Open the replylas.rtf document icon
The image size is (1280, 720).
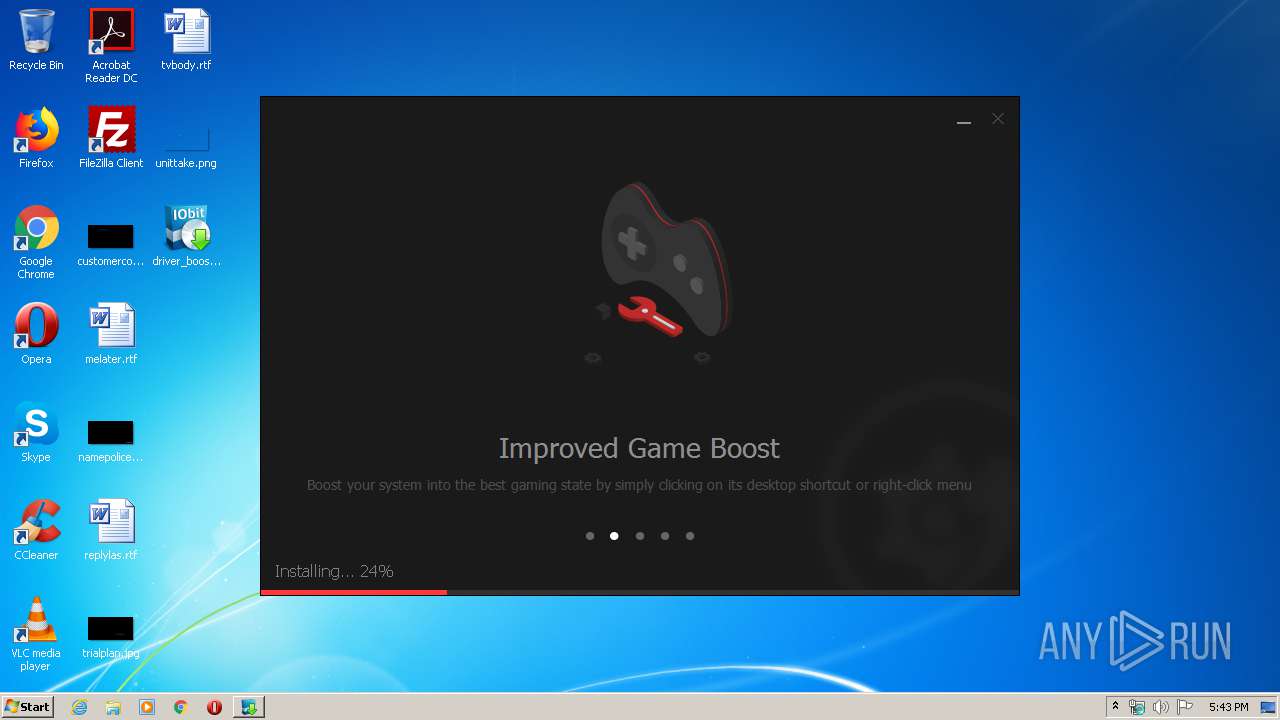point(111,530)
